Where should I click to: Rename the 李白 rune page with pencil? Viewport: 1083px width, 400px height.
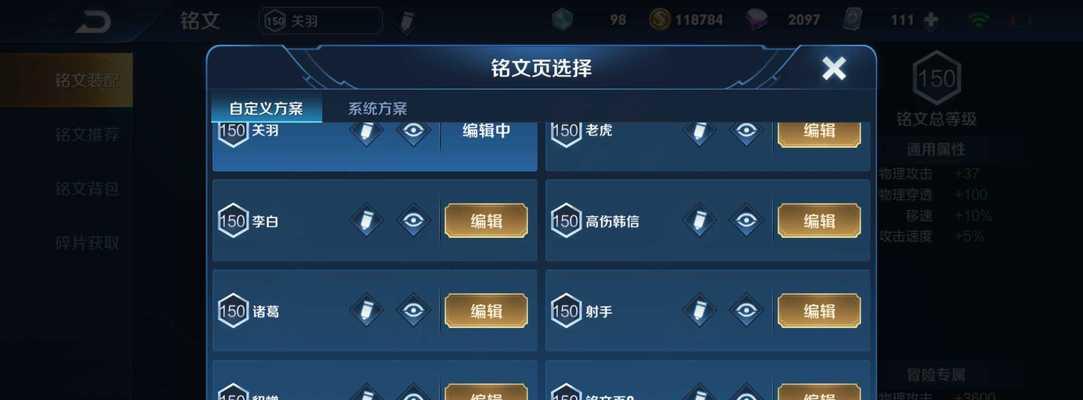pos(367,220)
